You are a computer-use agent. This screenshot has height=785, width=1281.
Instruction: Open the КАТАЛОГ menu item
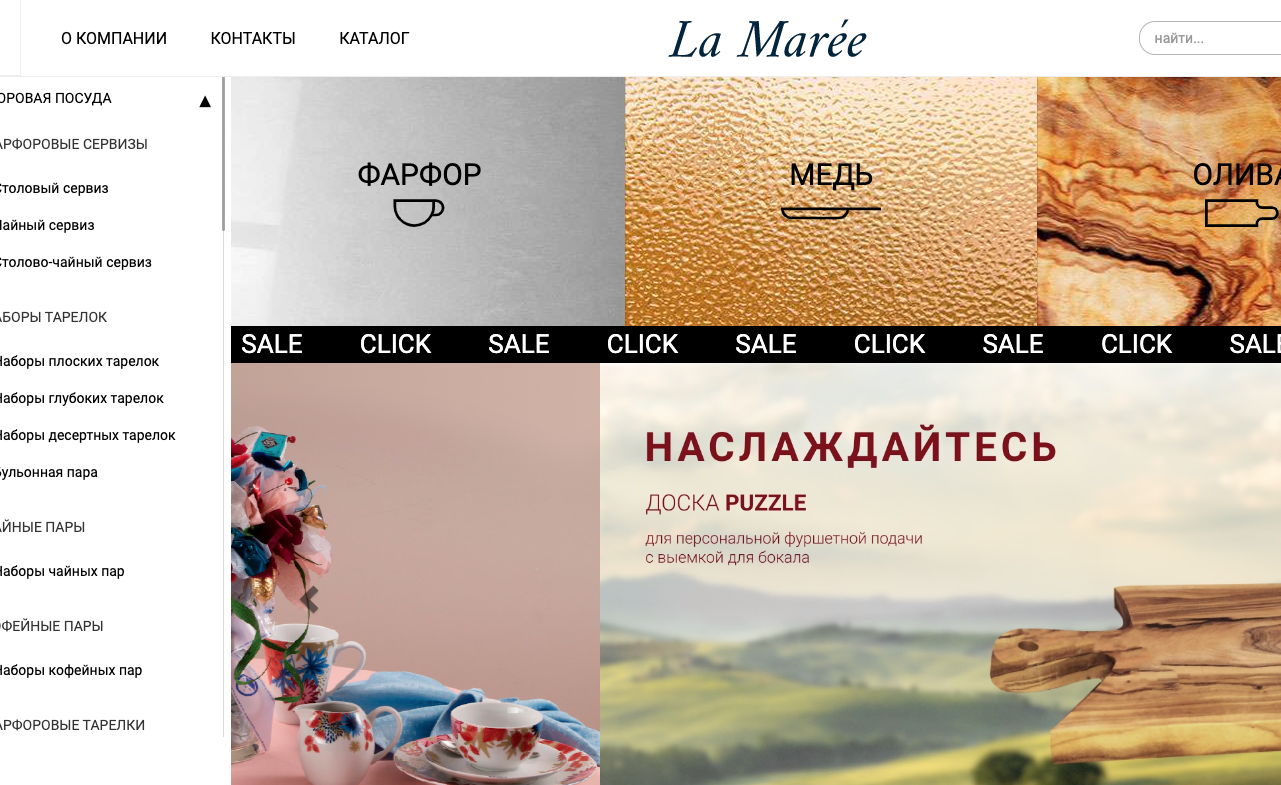pyautogui.click(x=374, y=39)
